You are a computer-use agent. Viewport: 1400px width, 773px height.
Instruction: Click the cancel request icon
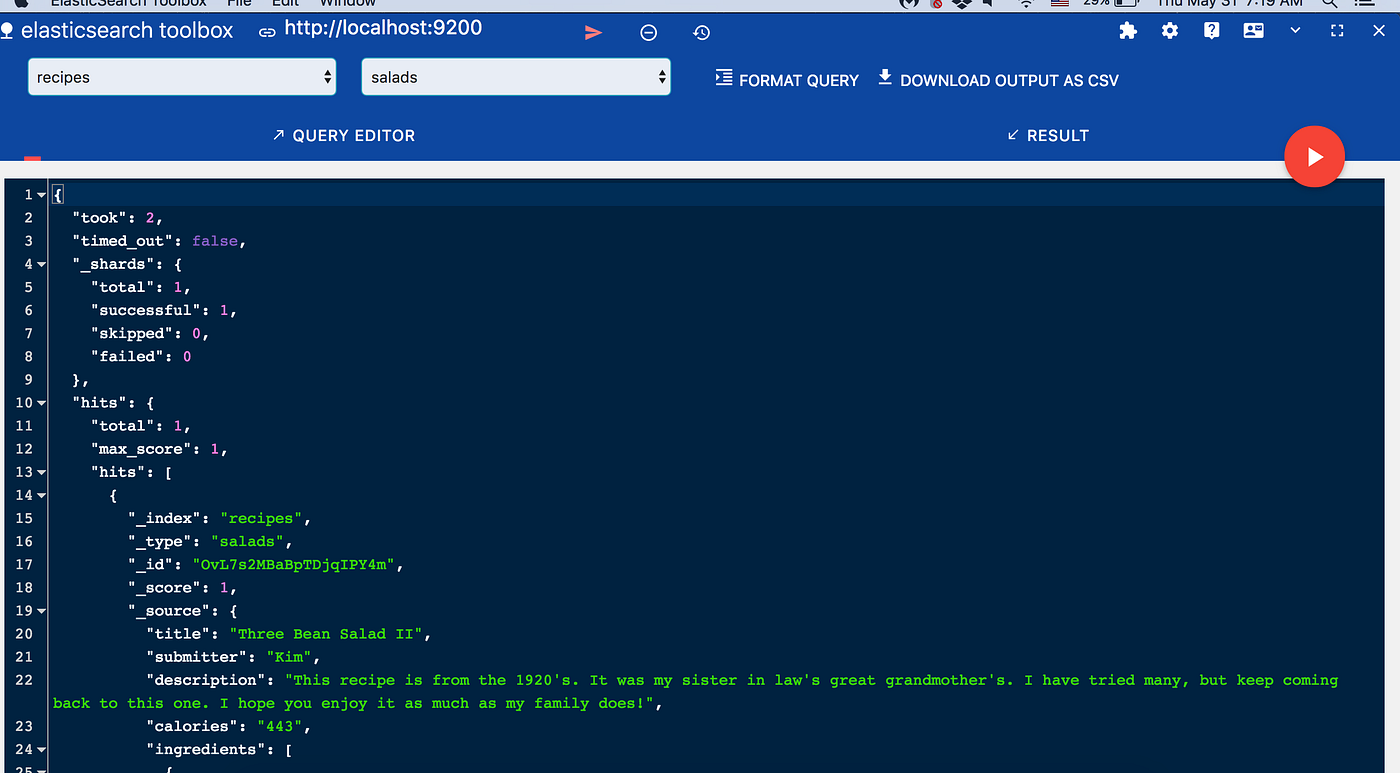(x=648, y=32)
